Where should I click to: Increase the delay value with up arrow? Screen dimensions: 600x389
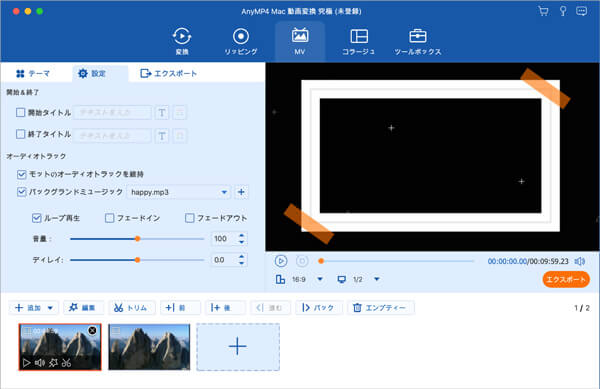click(x=241, y=257)
